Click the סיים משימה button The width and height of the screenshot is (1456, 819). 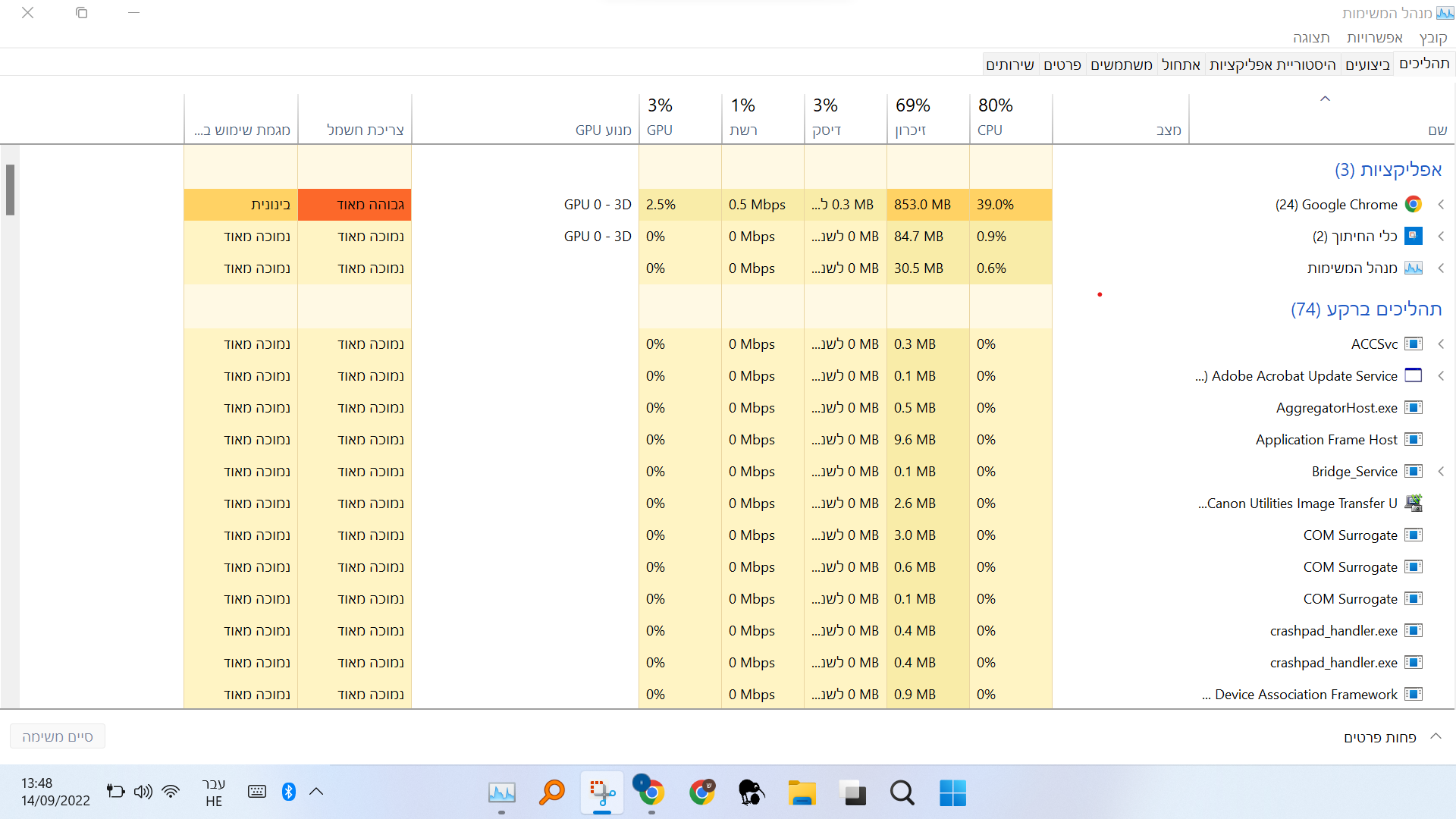pyautogui.click(x=58, y=736)
